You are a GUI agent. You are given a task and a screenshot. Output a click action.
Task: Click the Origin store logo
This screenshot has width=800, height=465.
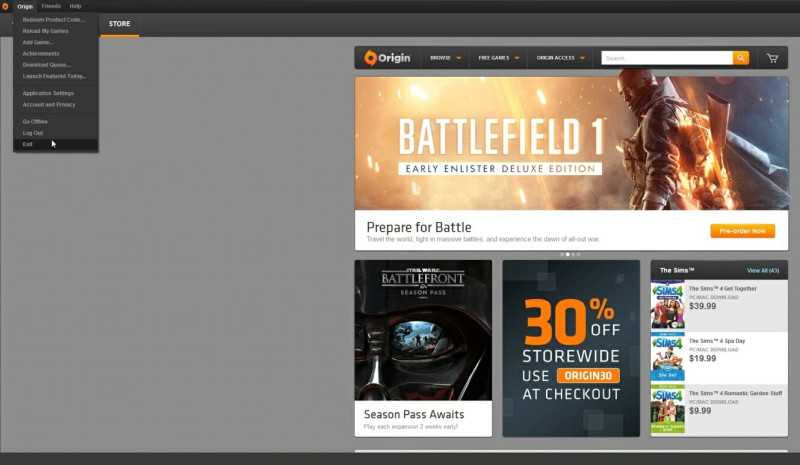click(388, 58)
